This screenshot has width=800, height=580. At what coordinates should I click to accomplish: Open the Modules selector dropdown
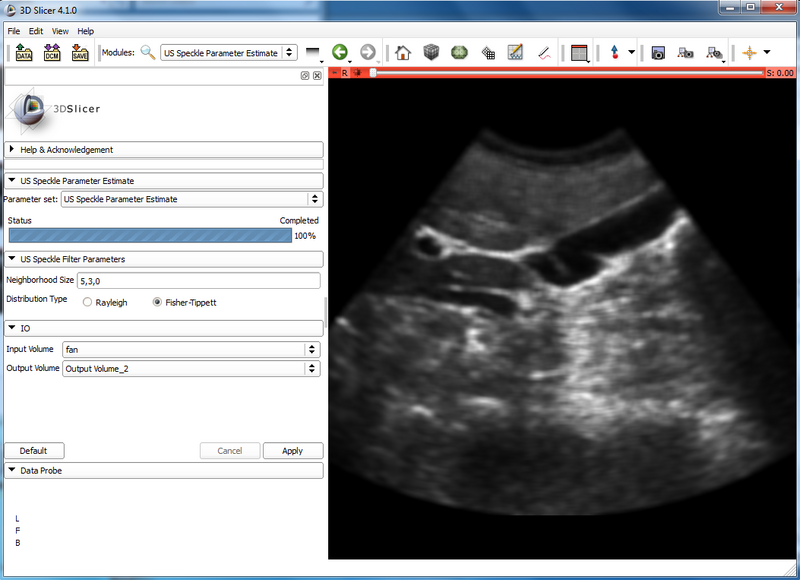click(x=228, y=53)
